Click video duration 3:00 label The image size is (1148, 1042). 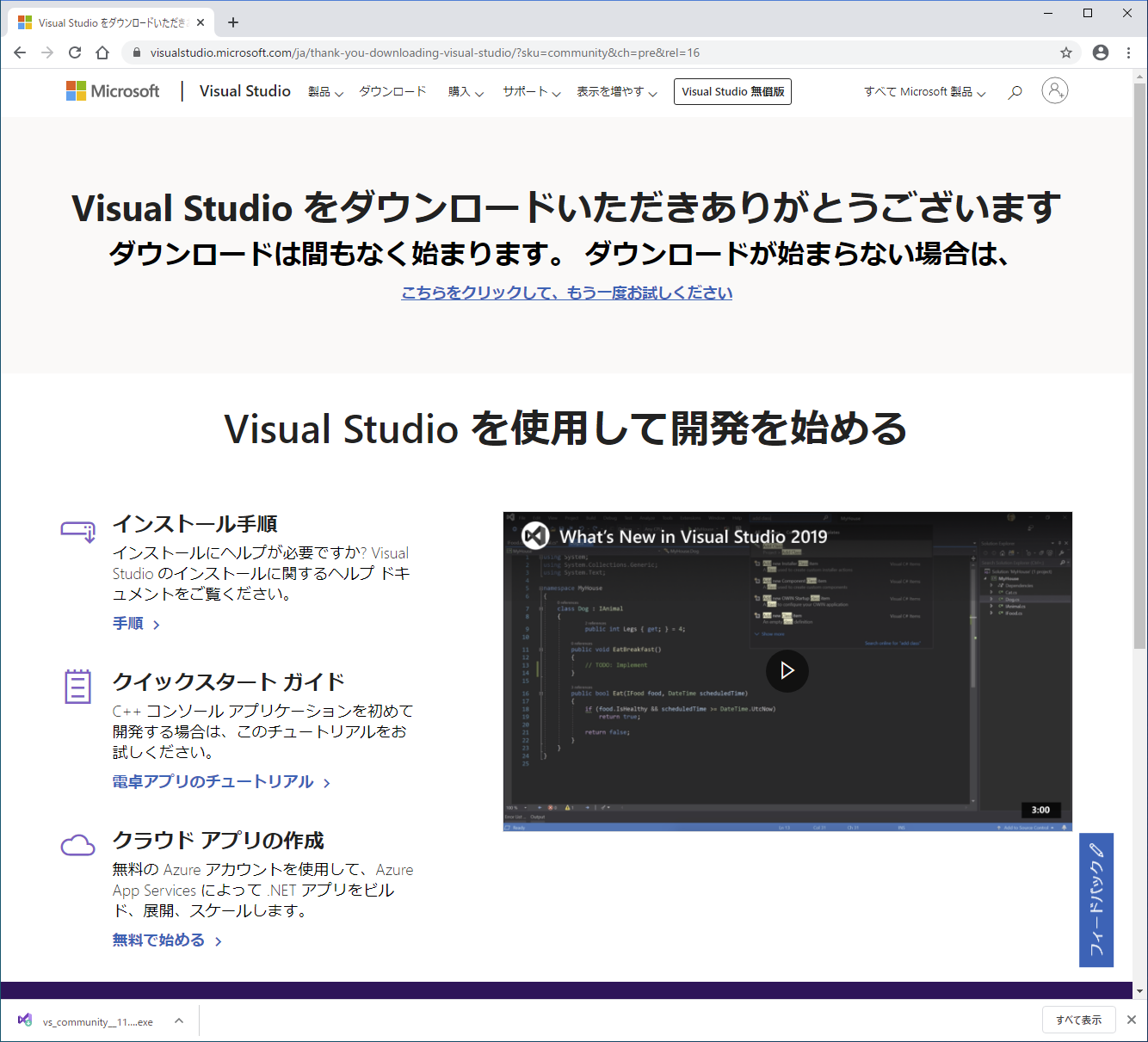pyautogui.click(x=1040, y=810)
